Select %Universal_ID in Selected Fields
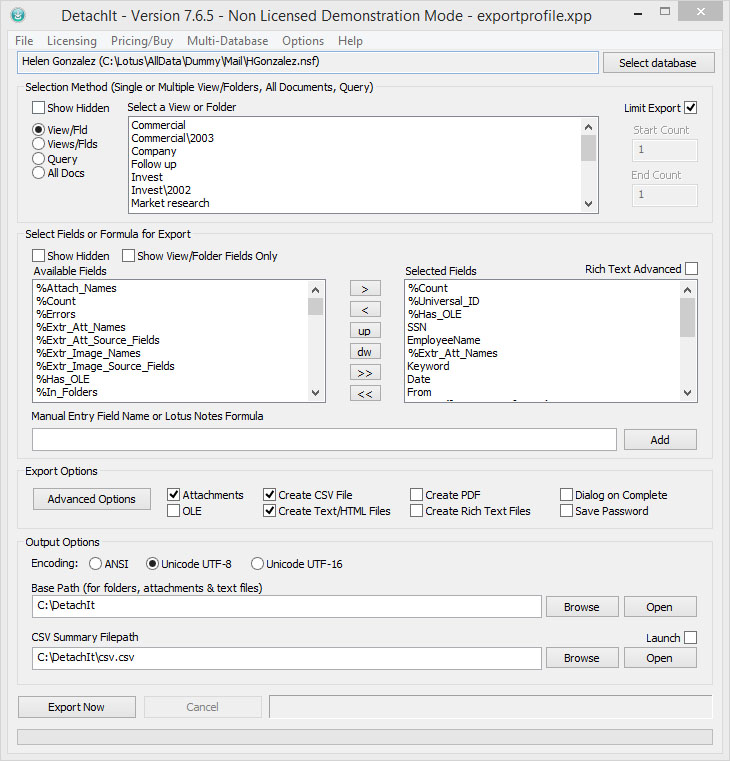Screen dimensions: 730x761 pos(543,301)
